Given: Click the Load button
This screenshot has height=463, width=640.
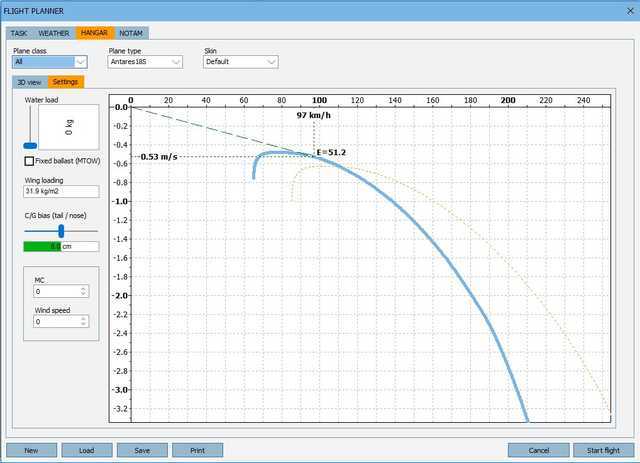Looking at the screenshot, I should point(87,450).
